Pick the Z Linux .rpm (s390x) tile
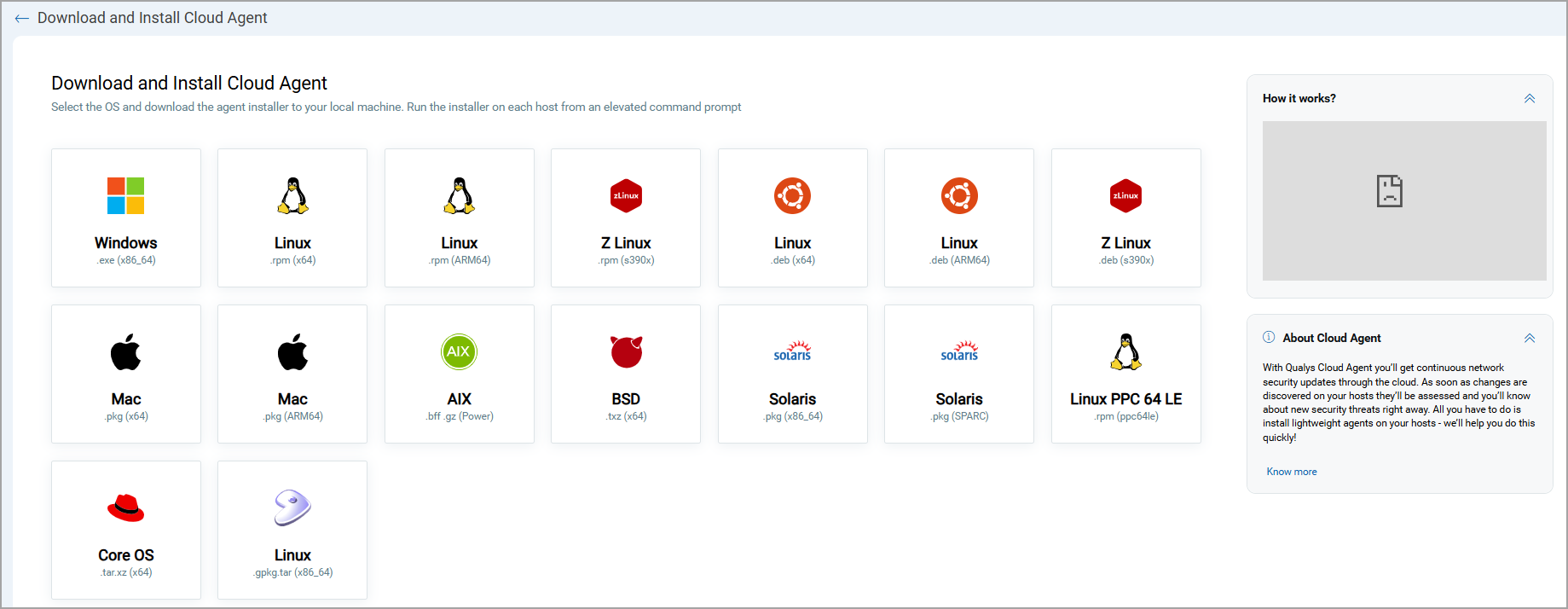This screenshot has width=1568, height=609. 626,217
